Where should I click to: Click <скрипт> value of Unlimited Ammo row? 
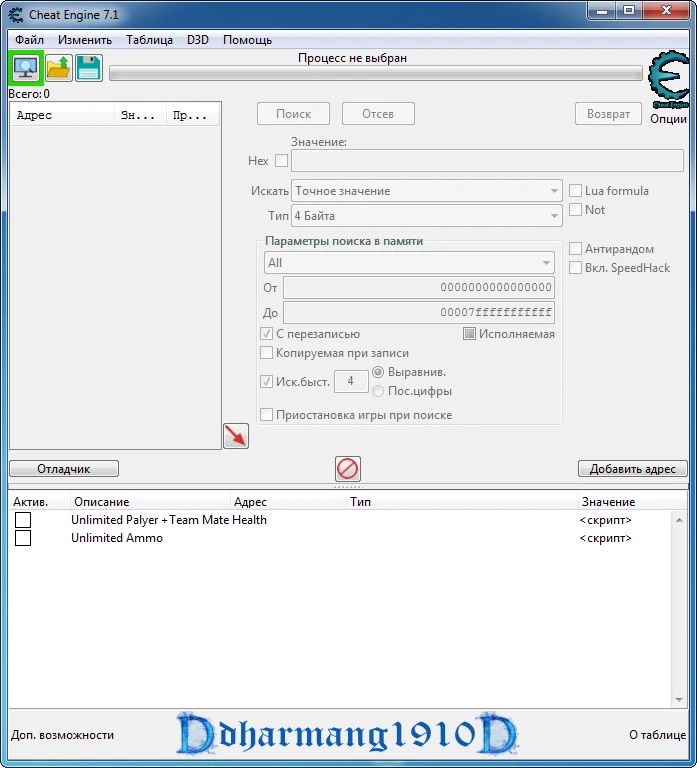click(x=605, y=538)
